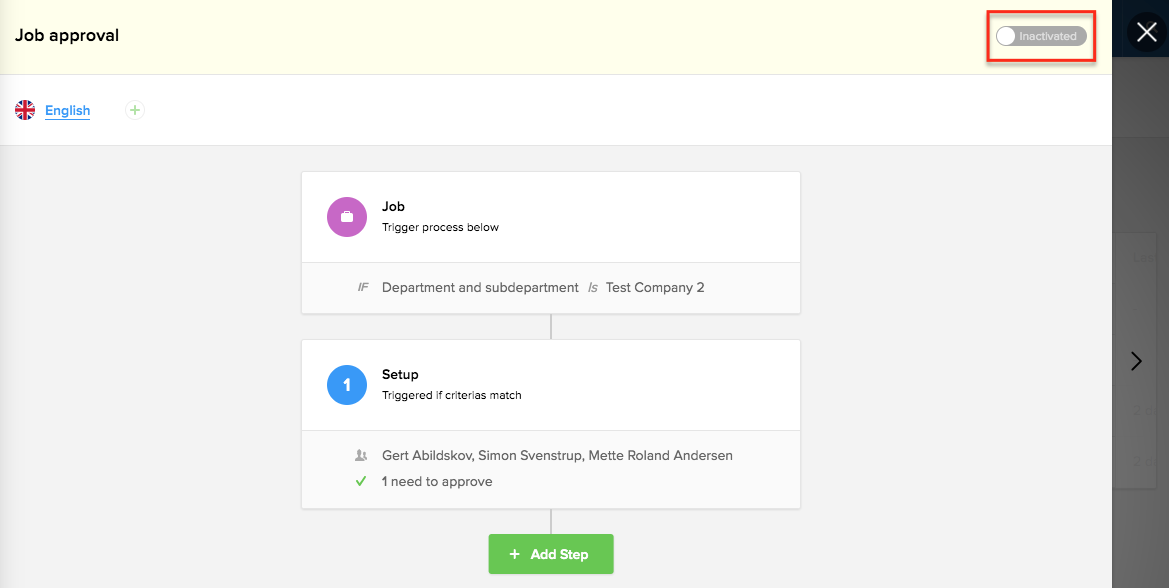Click the UK flag icon

pyautogui.click(x=25, y=110)
